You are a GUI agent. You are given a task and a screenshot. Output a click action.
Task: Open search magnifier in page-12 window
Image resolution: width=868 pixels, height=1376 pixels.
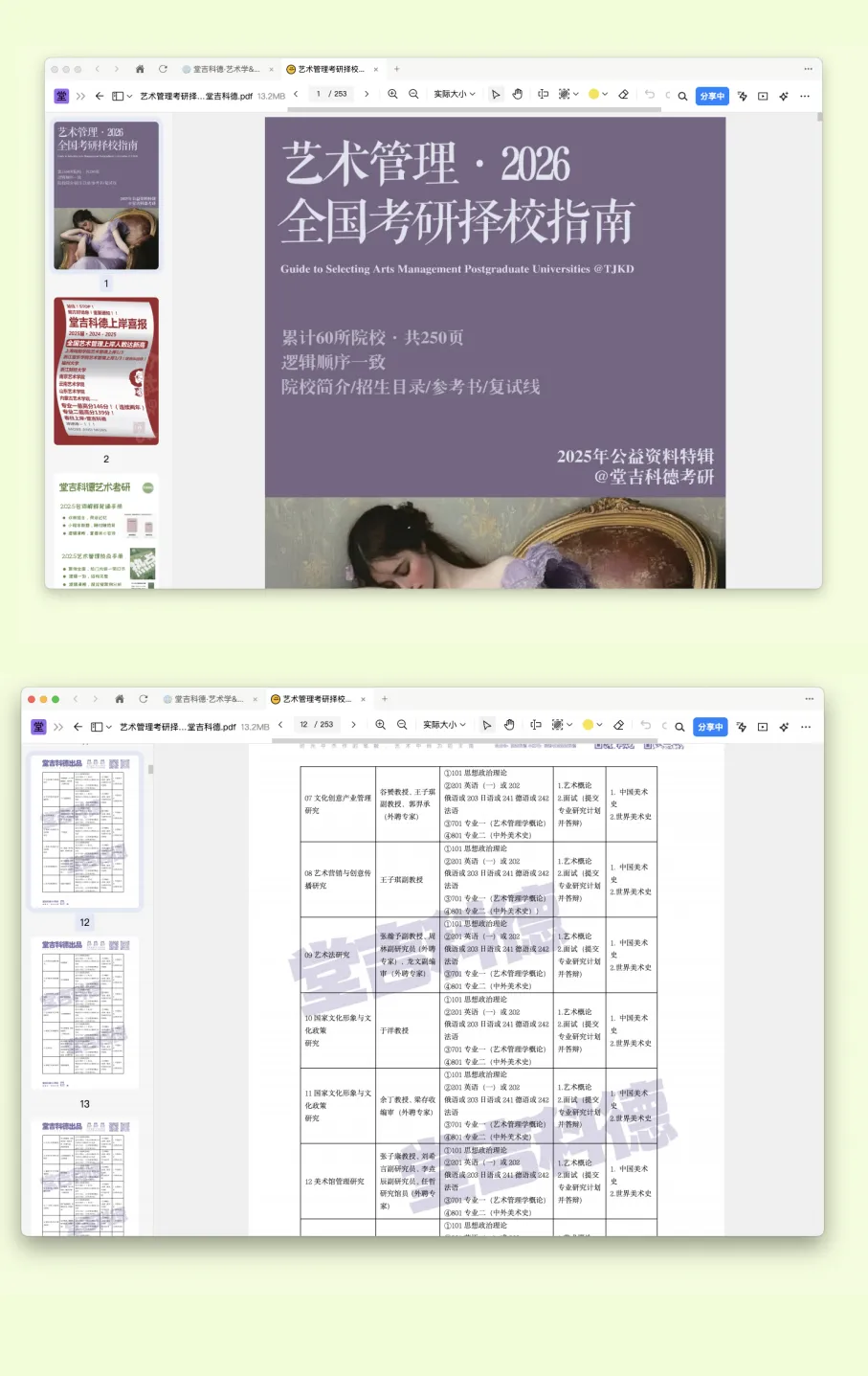point(679,727)
